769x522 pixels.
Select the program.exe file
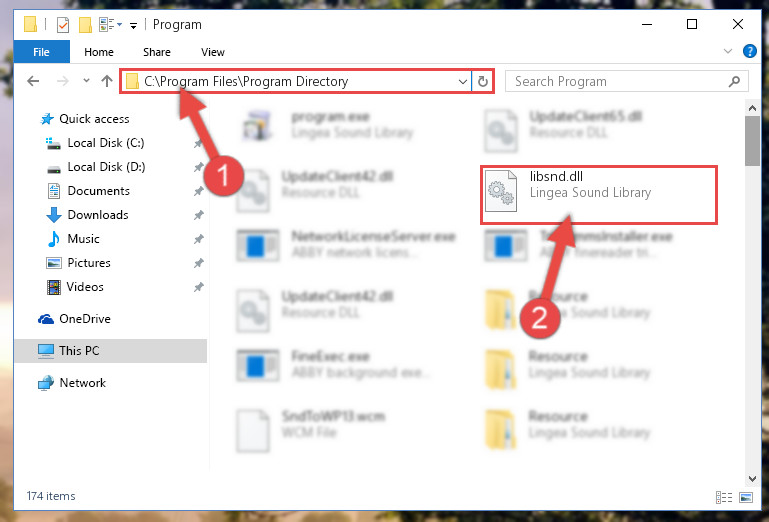pyautogui.click(x=328, y=125)
